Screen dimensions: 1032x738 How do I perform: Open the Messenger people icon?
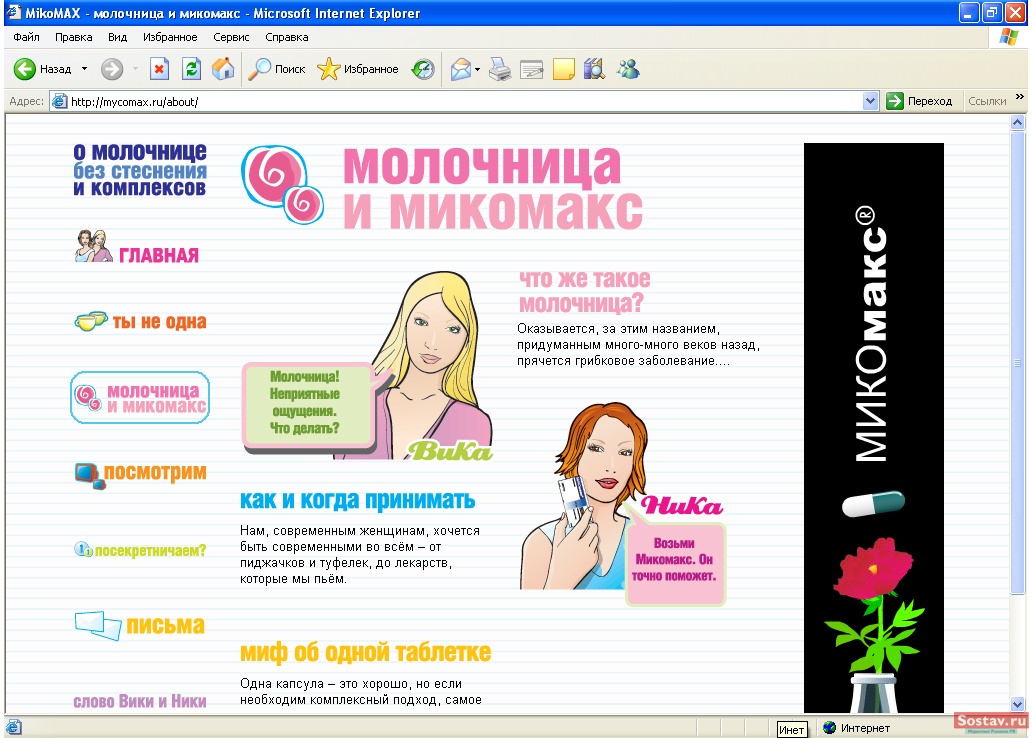pos(628,68)
